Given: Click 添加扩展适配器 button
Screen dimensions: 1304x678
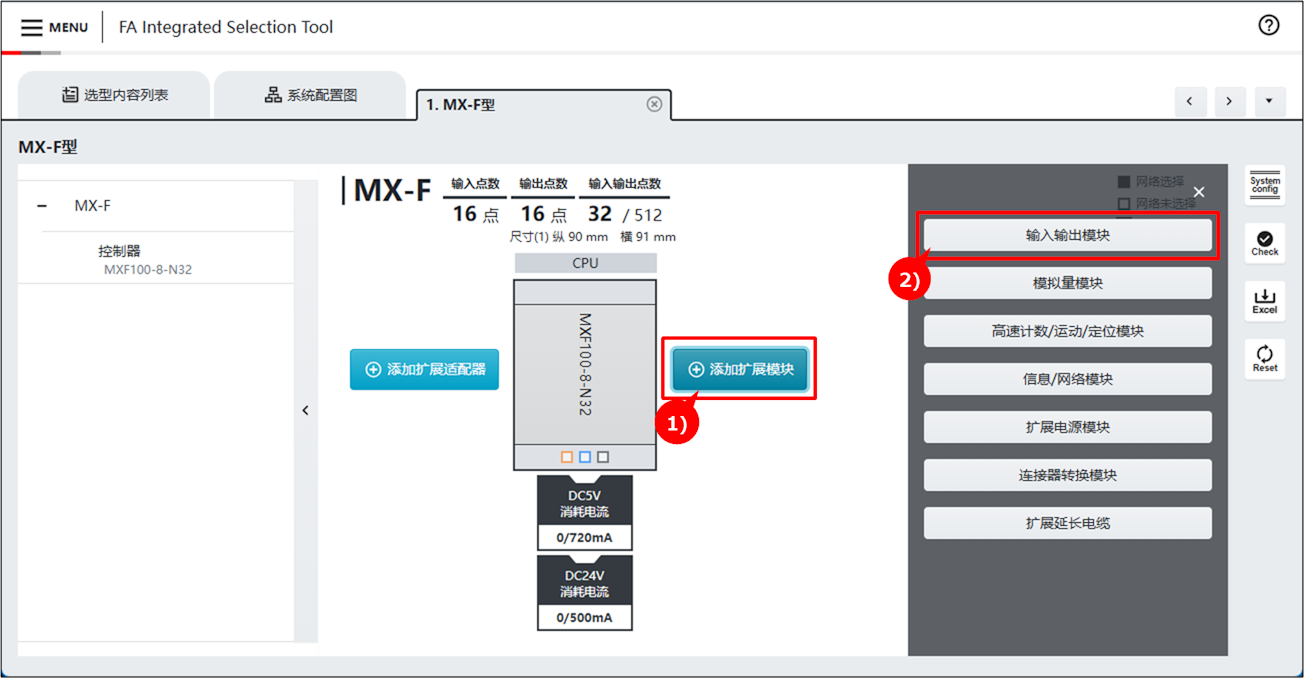Looking at the screenshot, I should click(424, 369).
